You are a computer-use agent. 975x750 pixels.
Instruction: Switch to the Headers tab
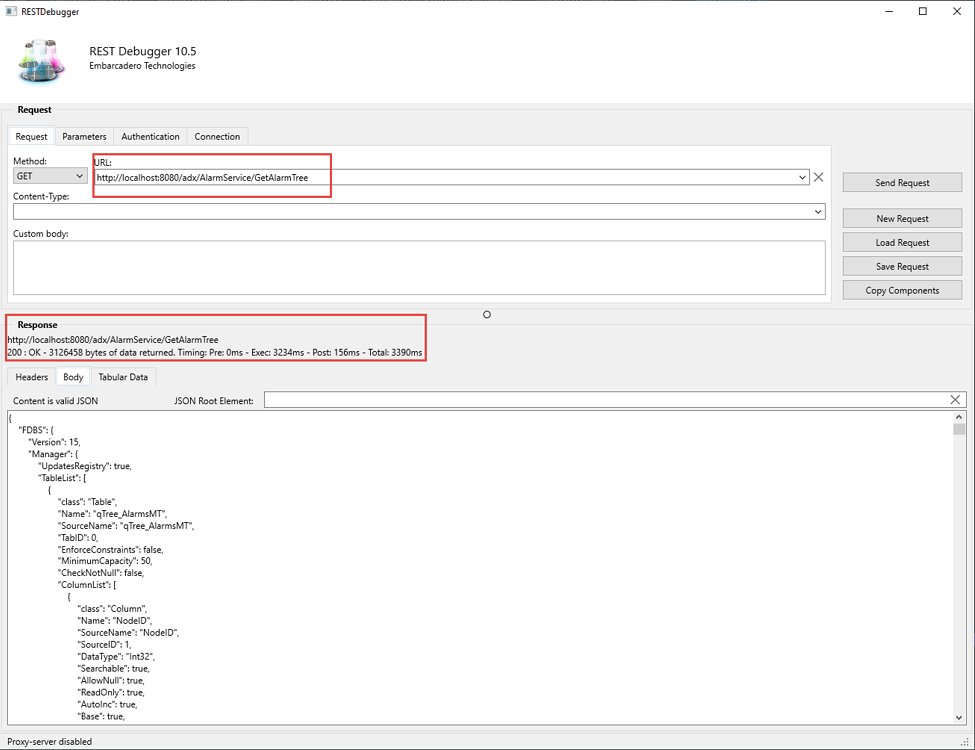(31, 377)
